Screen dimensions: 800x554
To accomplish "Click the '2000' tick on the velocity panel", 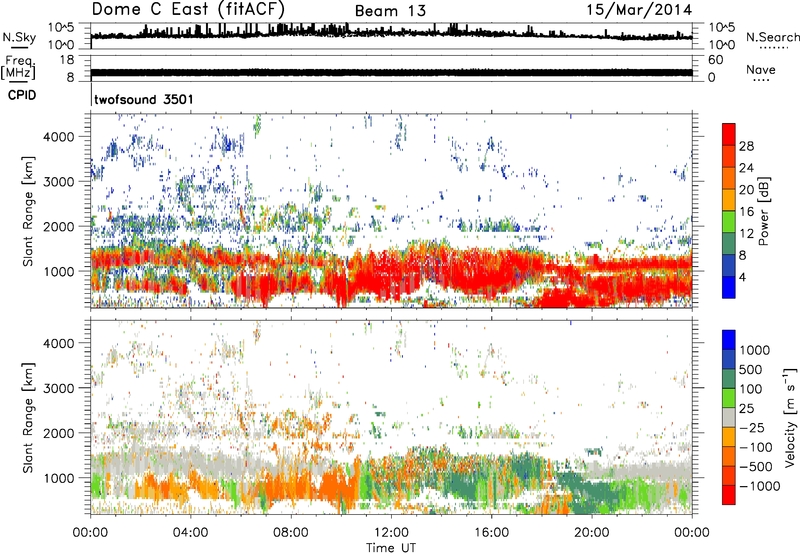I will coord(58,433).
